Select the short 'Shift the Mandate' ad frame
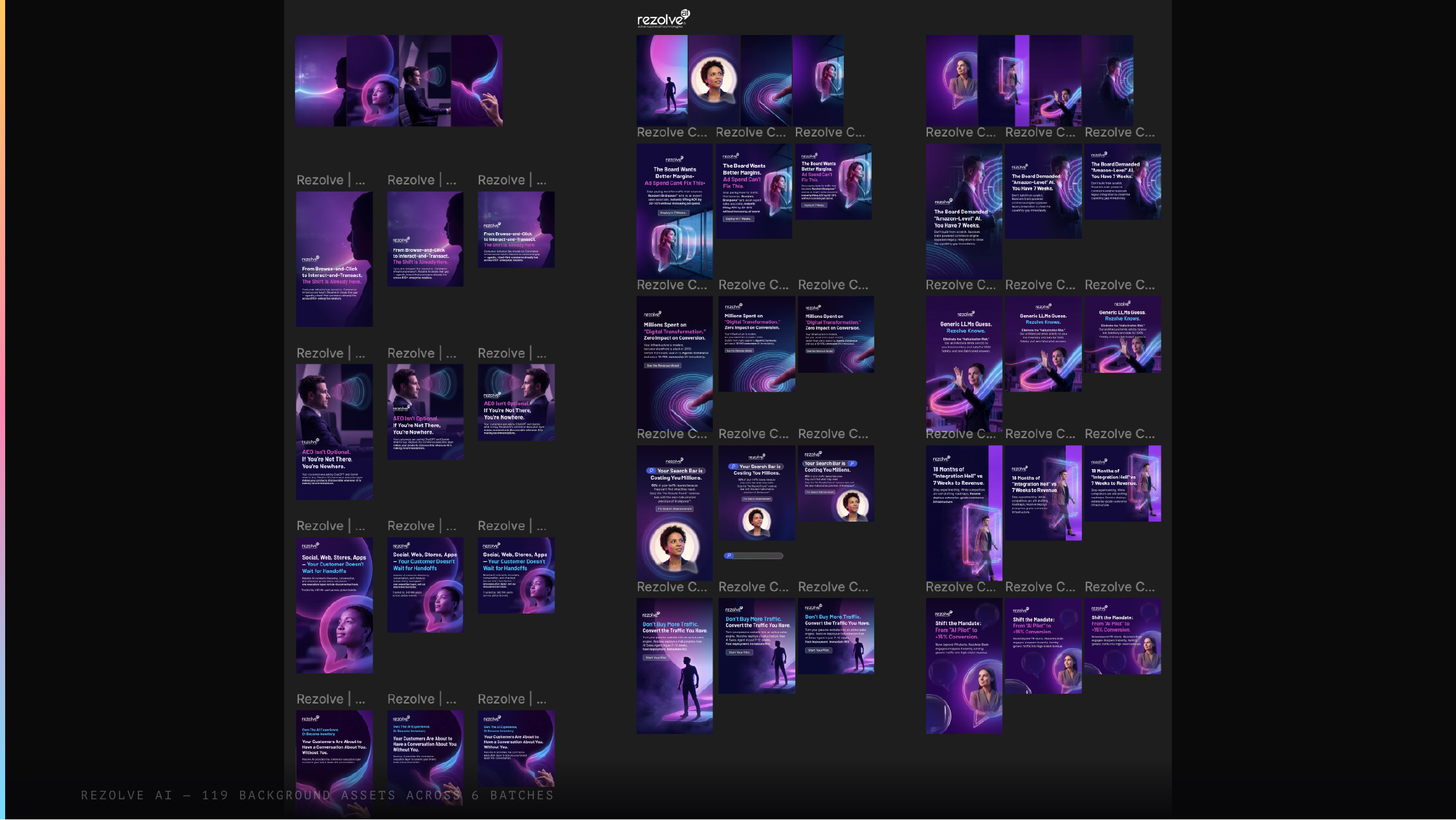The width and height of the screenshot is (1456, 820). point(1123,636)
